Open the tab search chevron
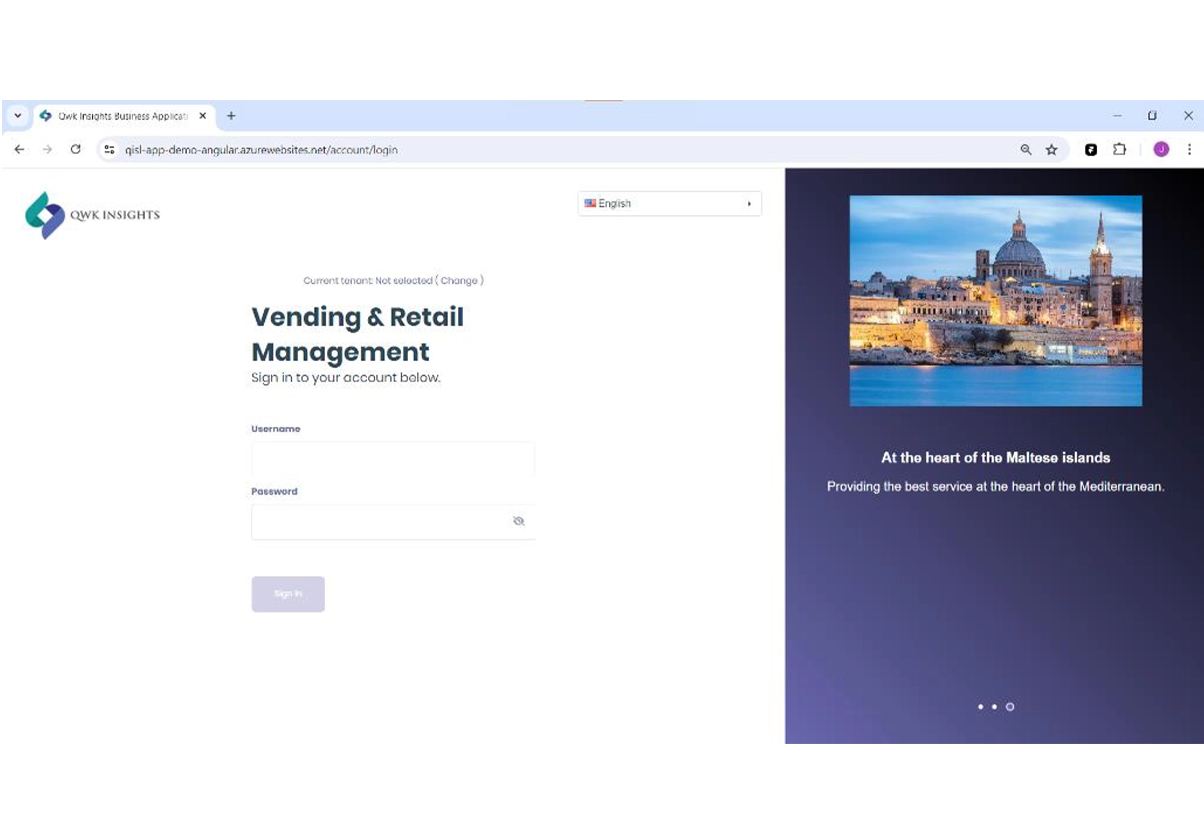The image size is (1204, 820). click(x=17, y=116)
